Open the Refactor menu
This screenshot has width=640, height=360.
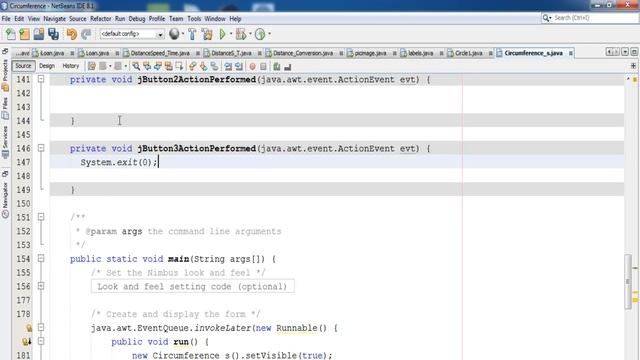click(100, 19)
